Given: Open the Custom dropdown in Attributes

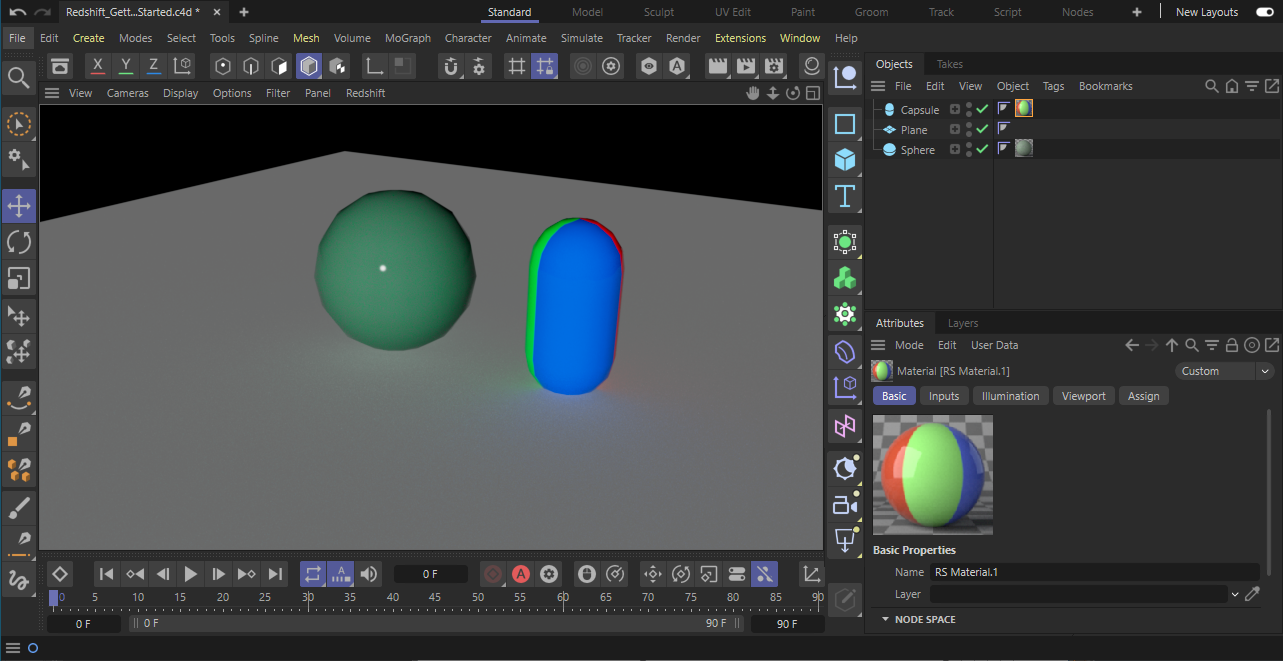Looking at the screenshot, I should (1224, 371).
